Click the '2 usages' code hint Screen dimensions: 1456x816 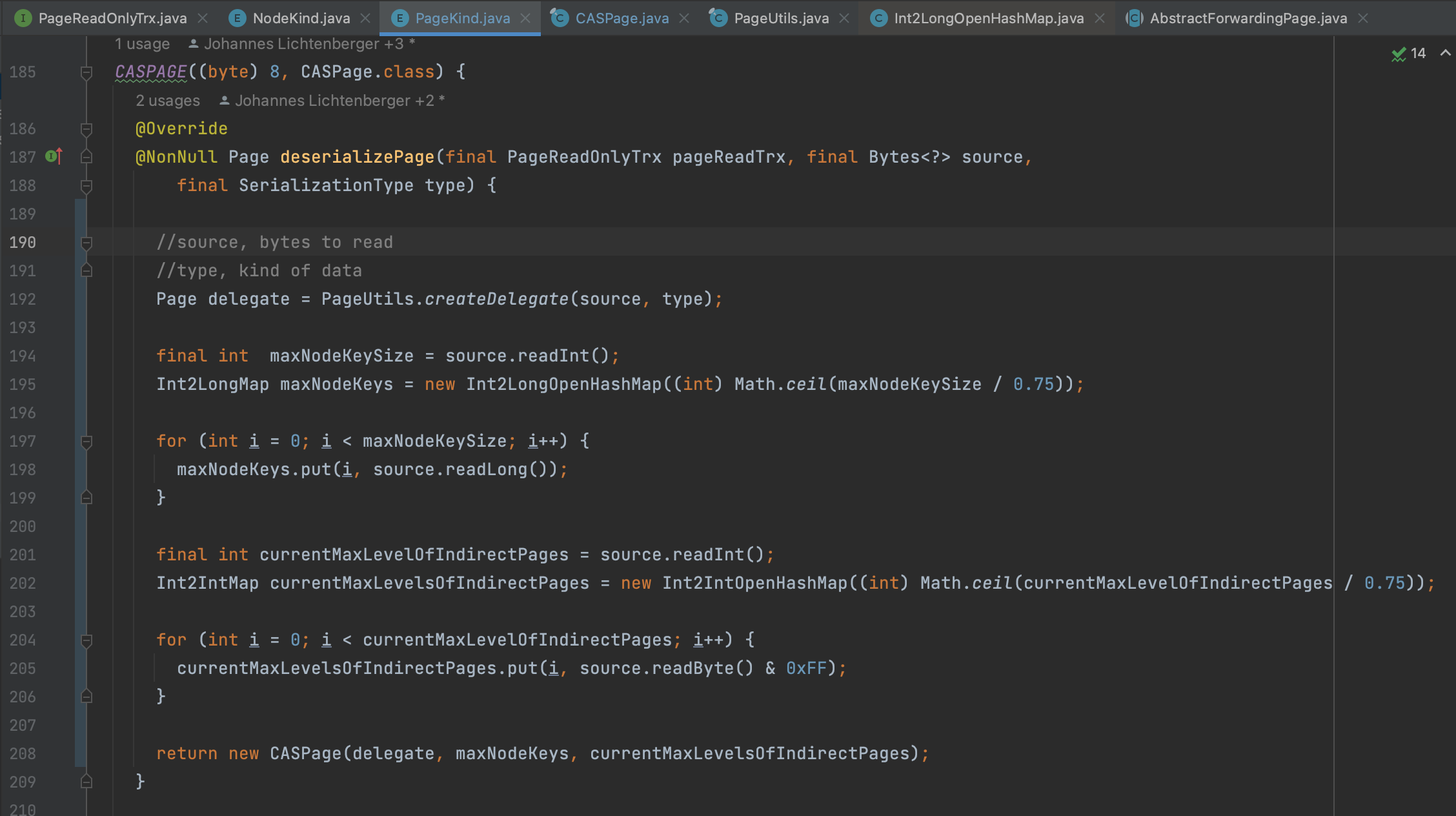click(168, 101)
